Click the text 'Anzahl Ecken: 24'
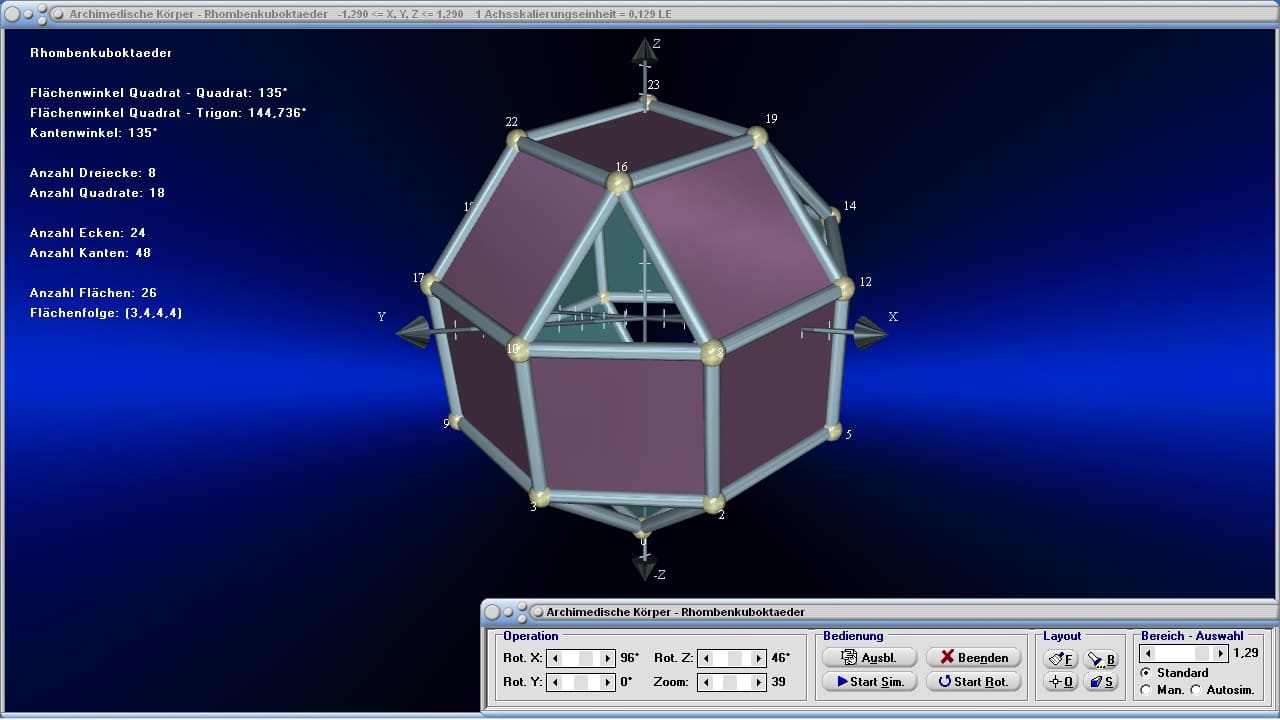The image size is (1280, 720). [88, 233]
